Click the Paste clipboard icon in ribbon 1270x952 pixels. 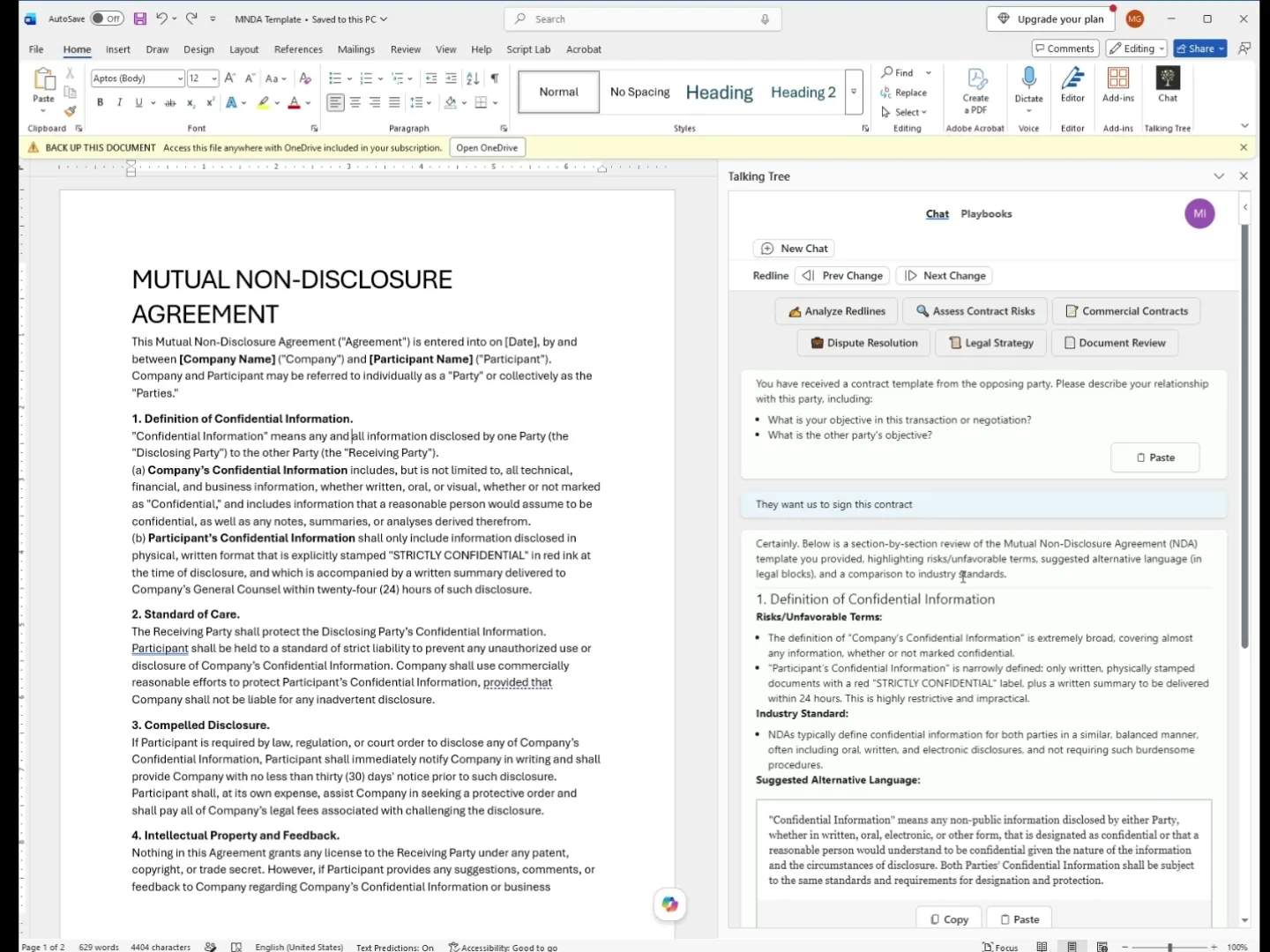point(43,79)
